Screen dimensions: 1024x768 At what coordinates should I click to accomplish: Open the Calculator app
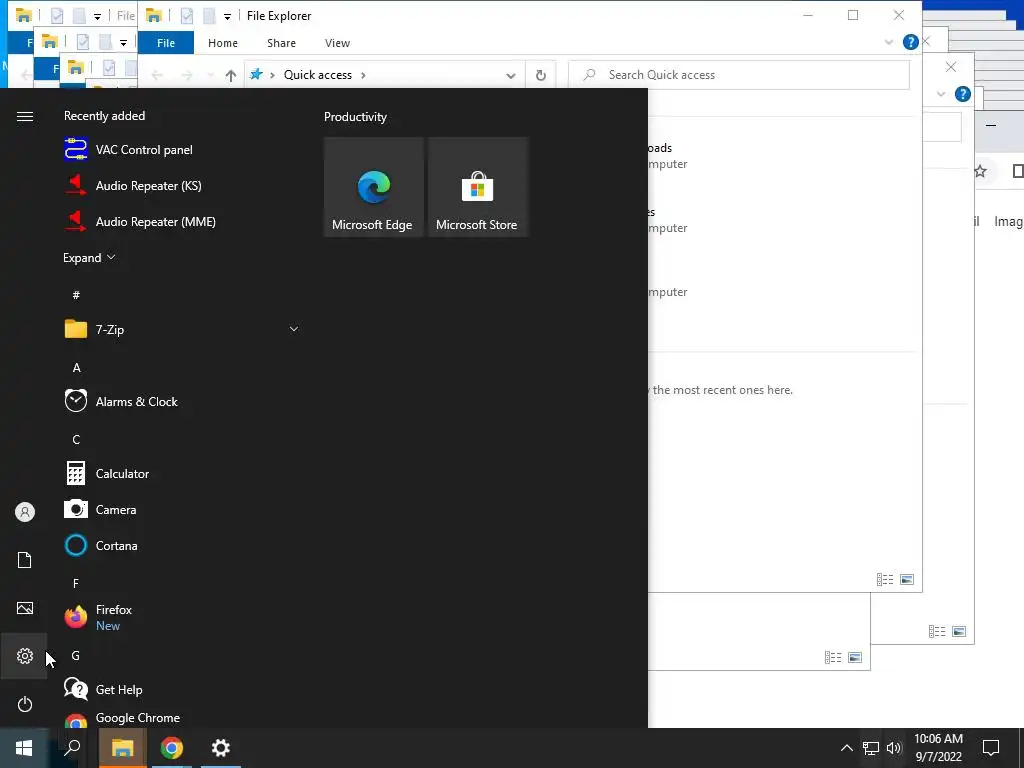pos(183,473)
